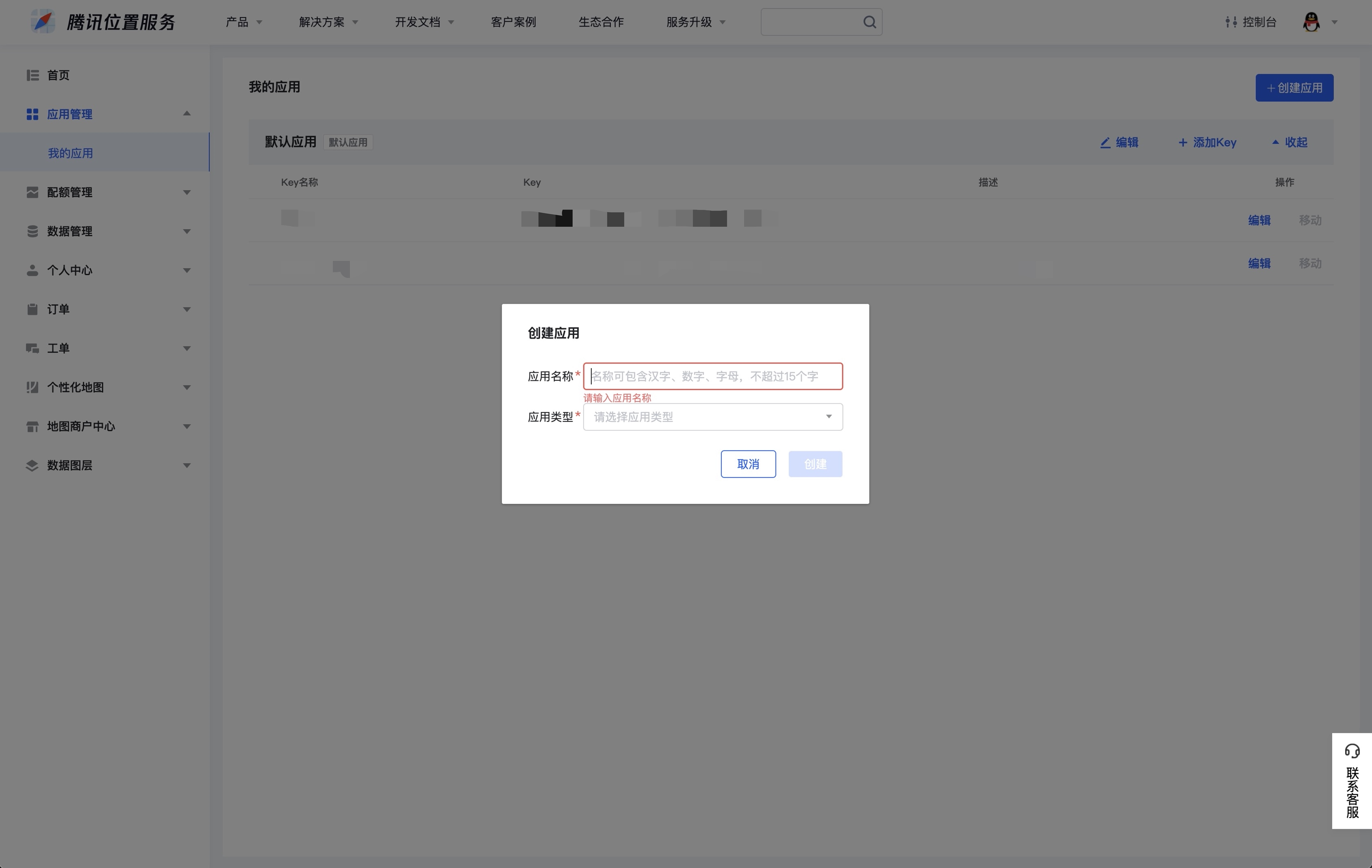This screenshot has height=868, width=1372.
Task: Open the 开发文档 top menu
Action: coord(424,22)
